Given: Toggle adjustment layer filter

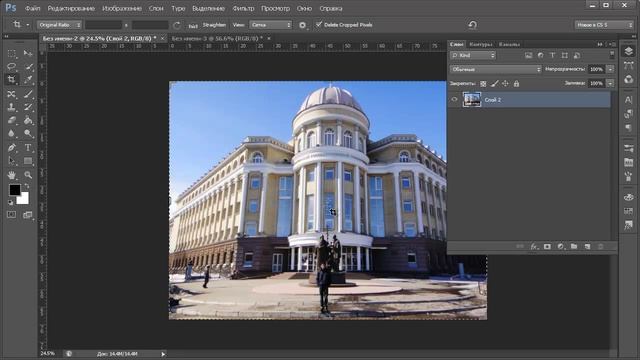Looking at the screenshot, I should (x=540, y=56).
